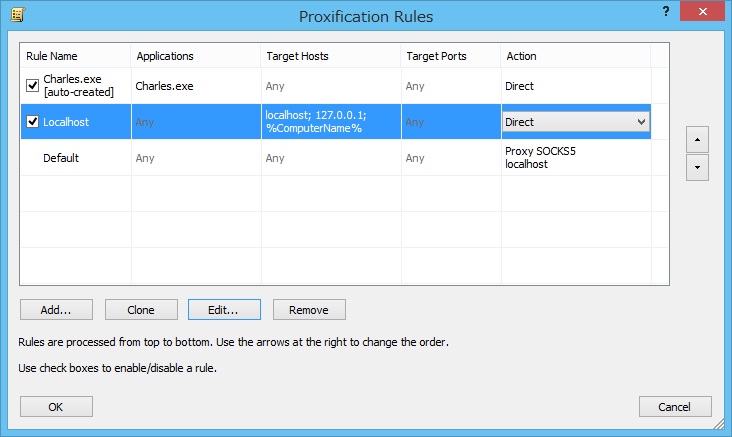Uncheck the Localhost rule checkbox

tap(32, 122)
